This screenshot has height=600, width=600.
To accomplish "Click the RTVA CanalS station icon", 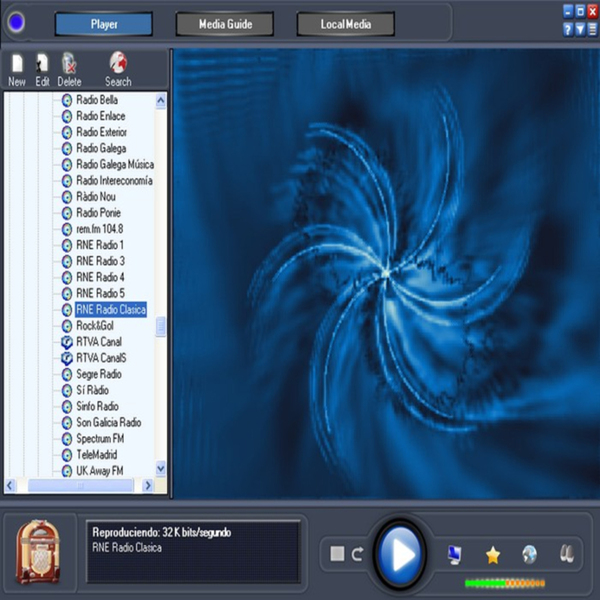I will (x=67, y=358).
